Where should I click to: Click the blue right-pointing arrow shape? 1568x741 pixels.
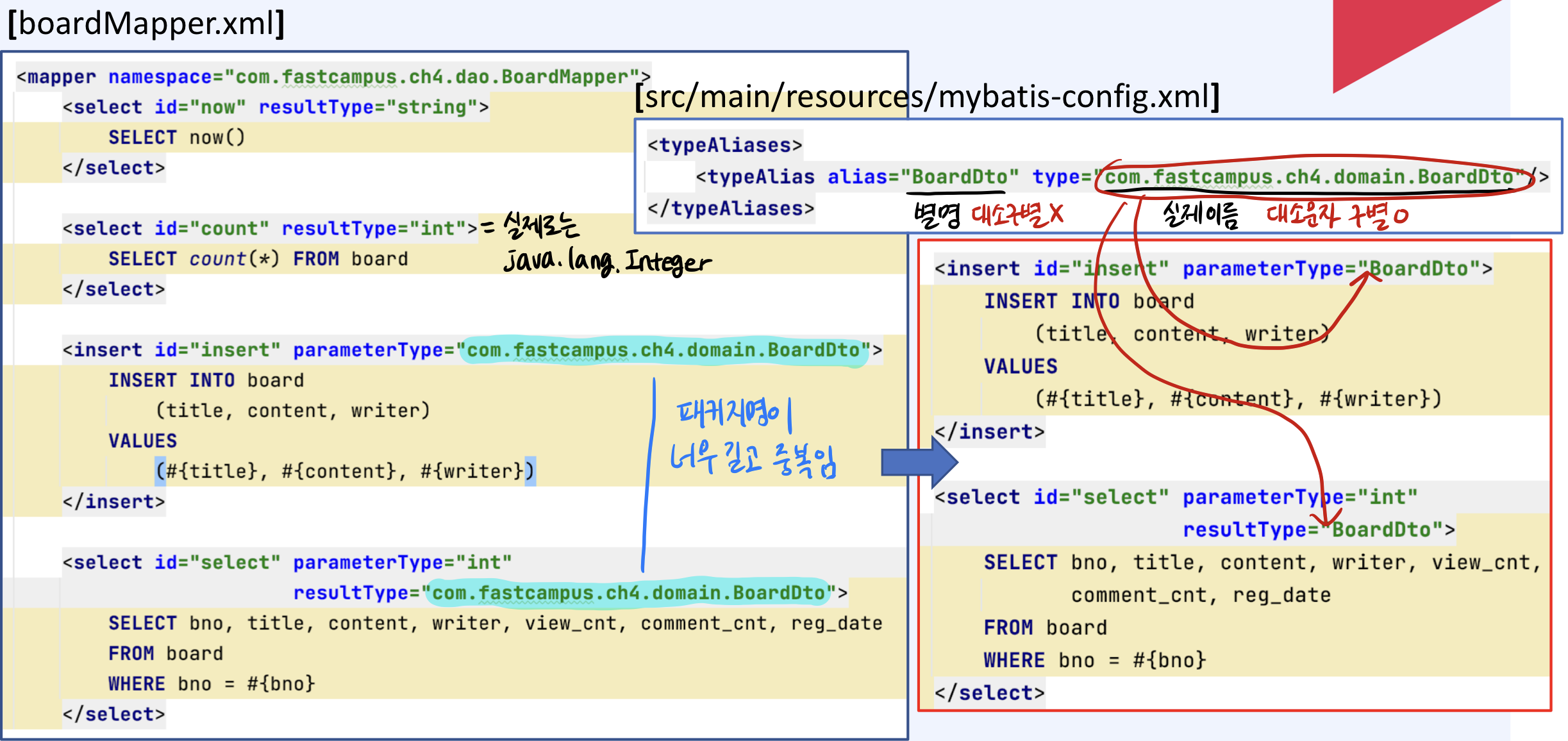[918, 462]
